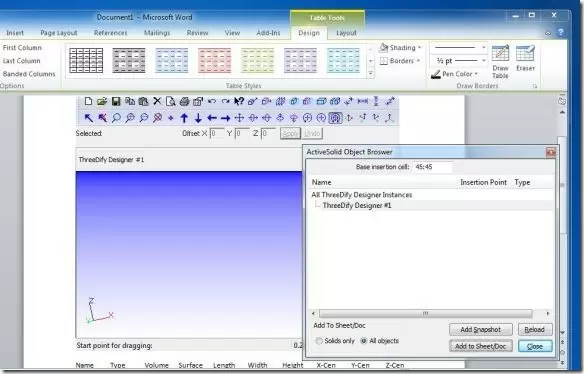
Task: Switch to the Layout tab
Action: pyautogui.click(x=346, y=33)
